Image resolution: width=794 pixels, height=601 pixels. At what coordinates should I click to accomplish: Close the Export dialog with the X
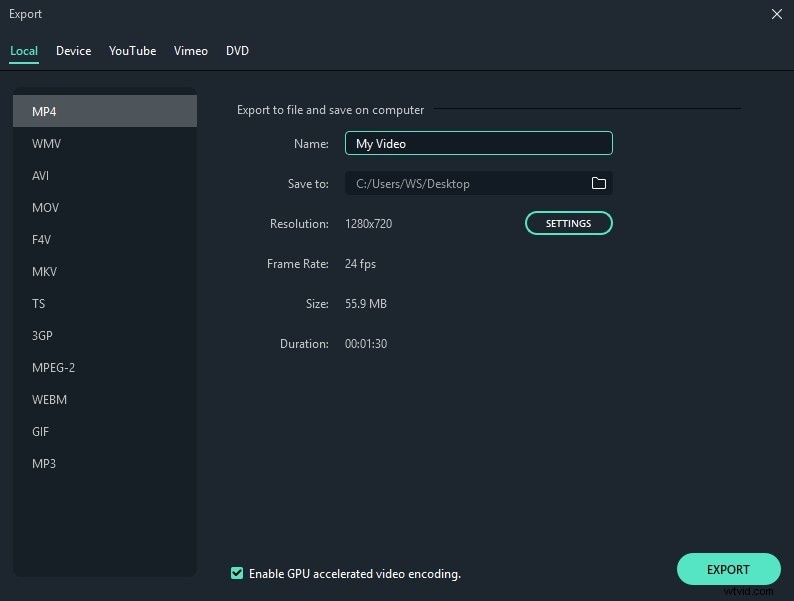pyautogui.click(x=777, y=14)
